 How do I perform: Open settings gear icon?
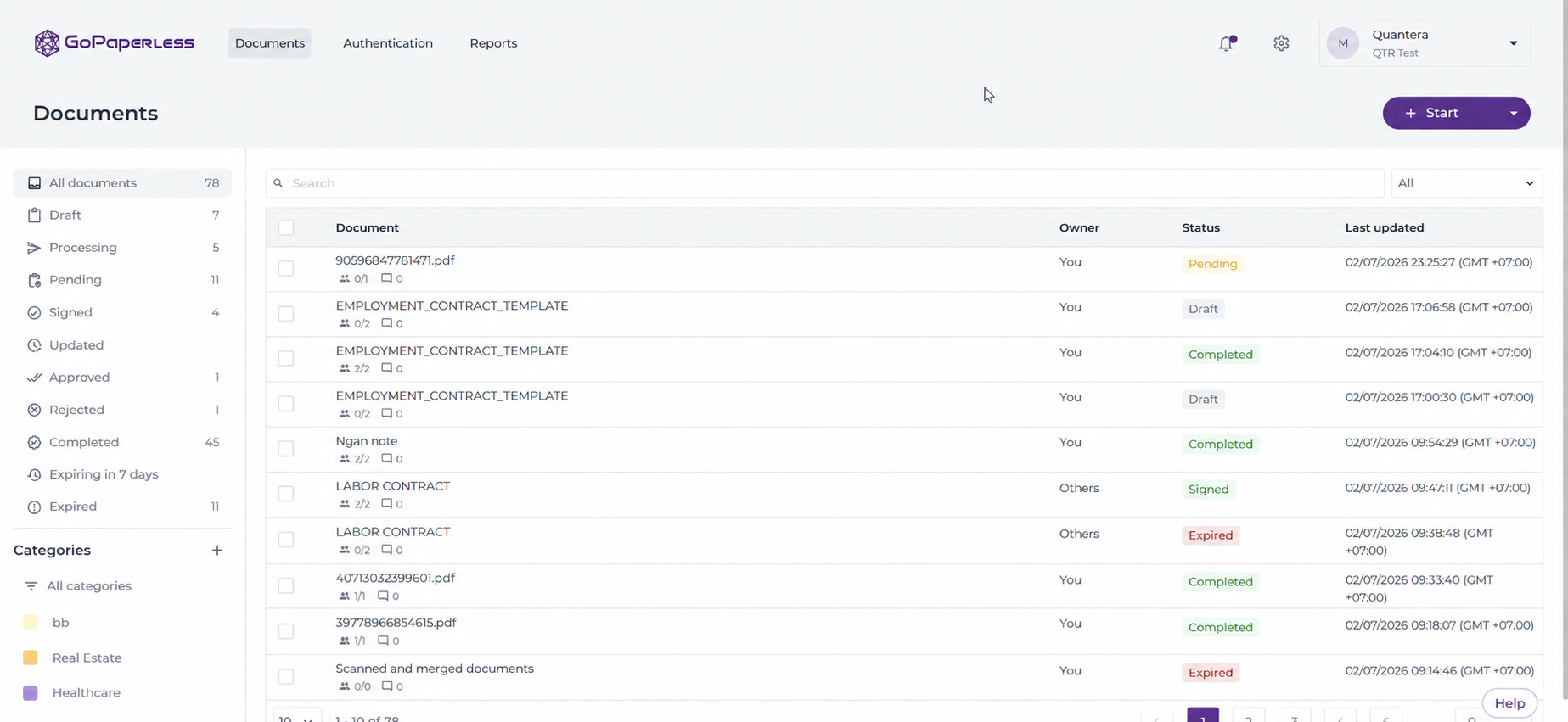[1281, 43]
